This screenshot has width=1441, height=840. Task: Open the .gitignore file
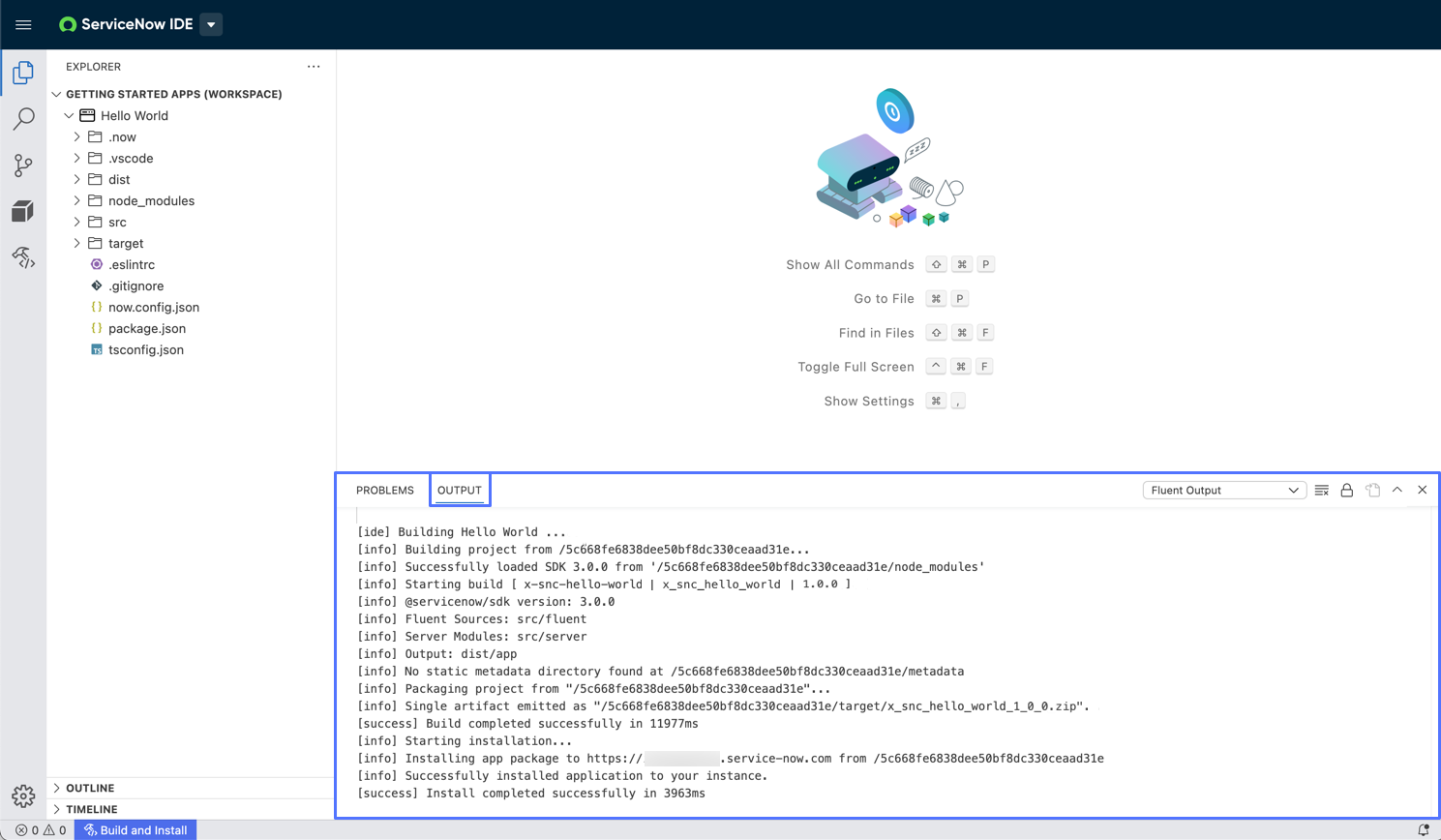[136, 285]
